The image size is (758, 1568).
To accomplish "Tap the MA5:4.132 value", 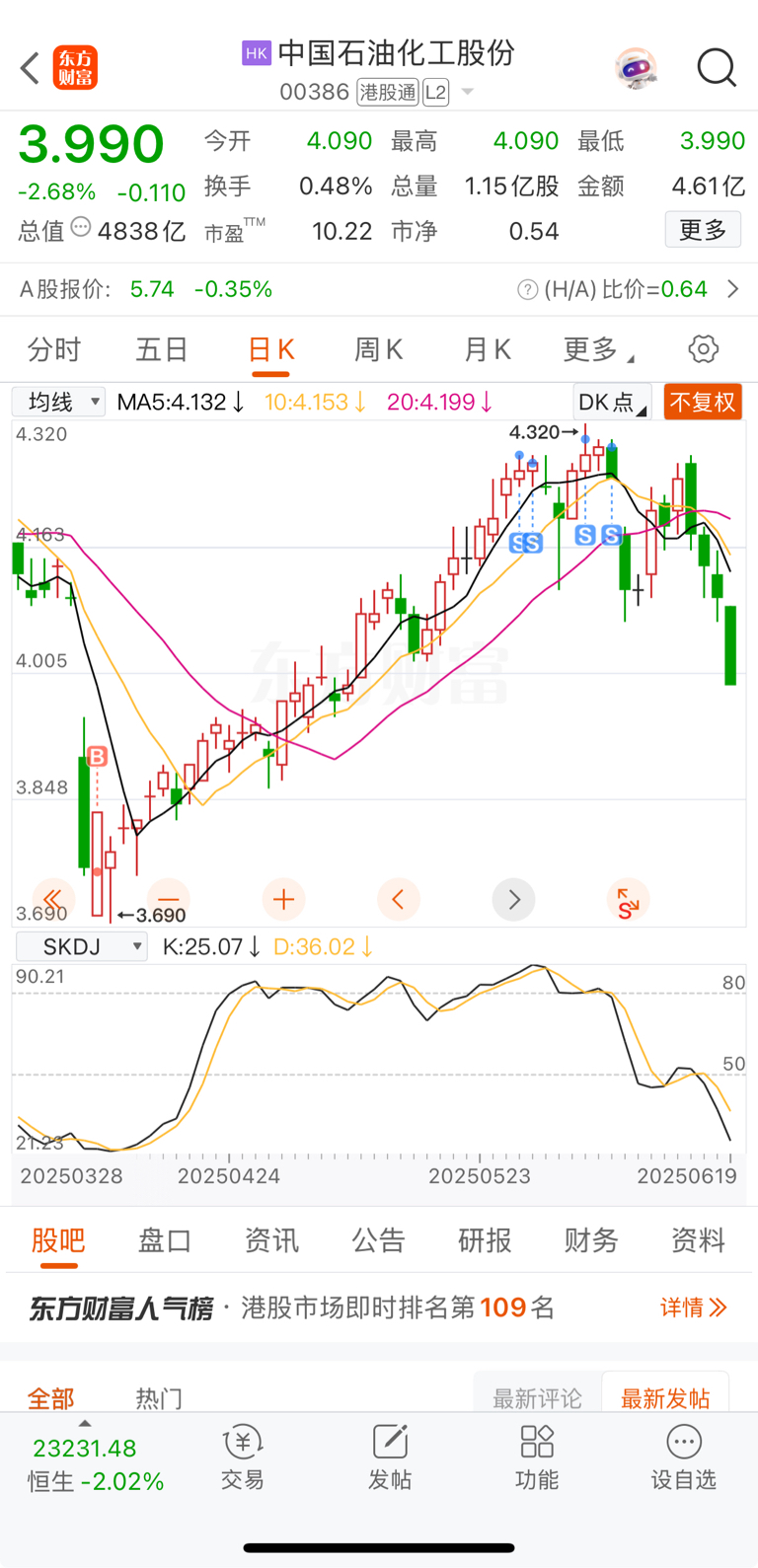I will 181,402.
